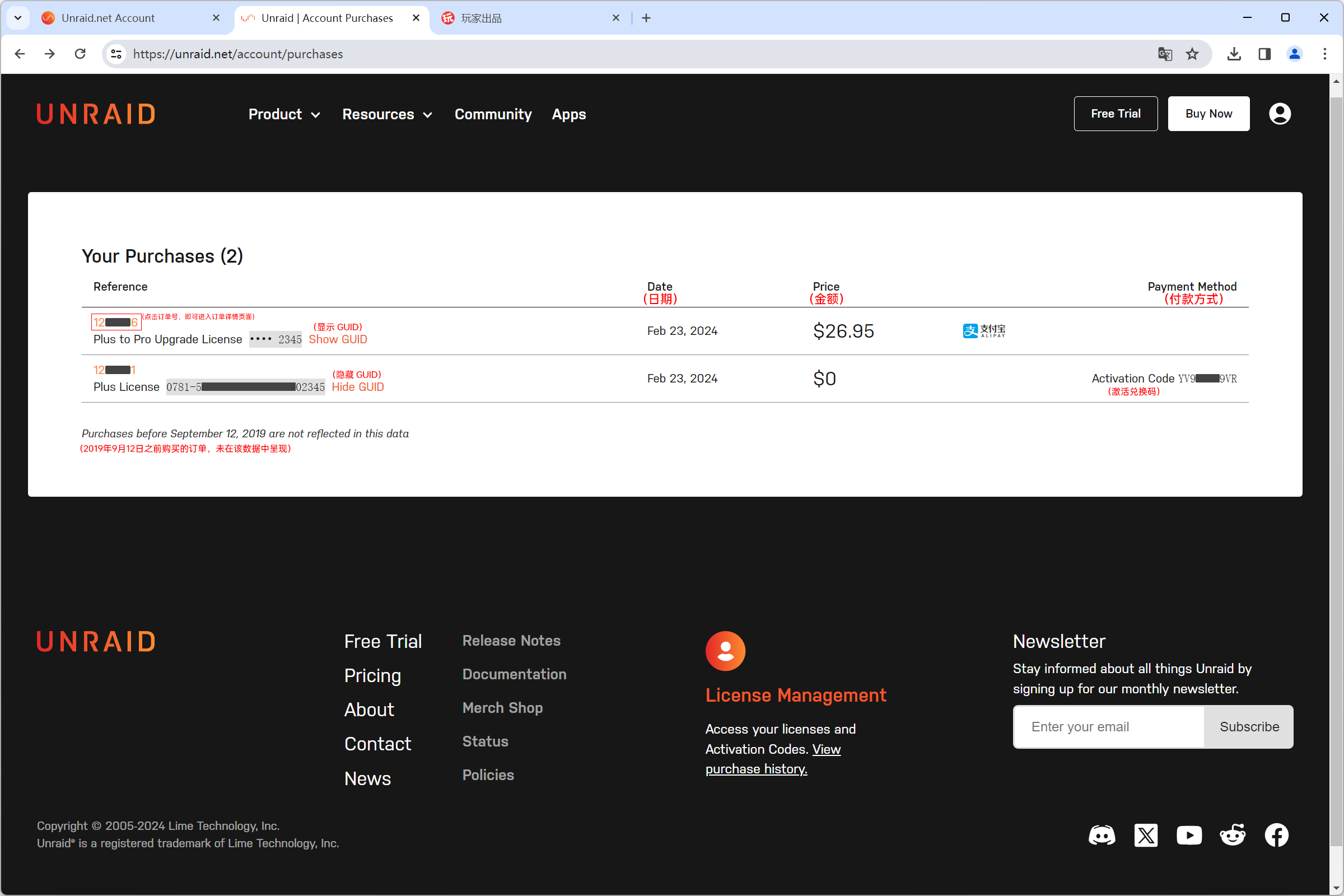Image resolution: width=1344 pixels, height=896 pixels.
Task: Open the Discord social icon
Action: [1102, 835]
